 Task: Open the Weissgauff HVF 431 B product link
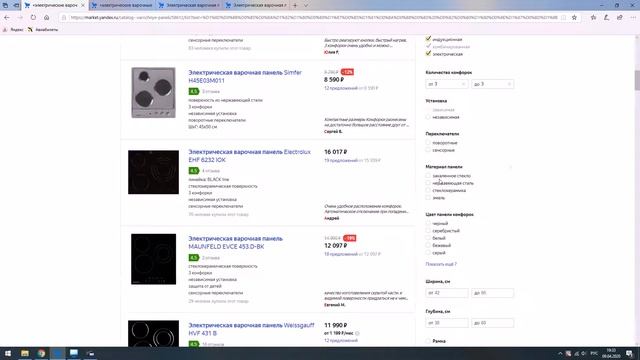pos(251,329)
